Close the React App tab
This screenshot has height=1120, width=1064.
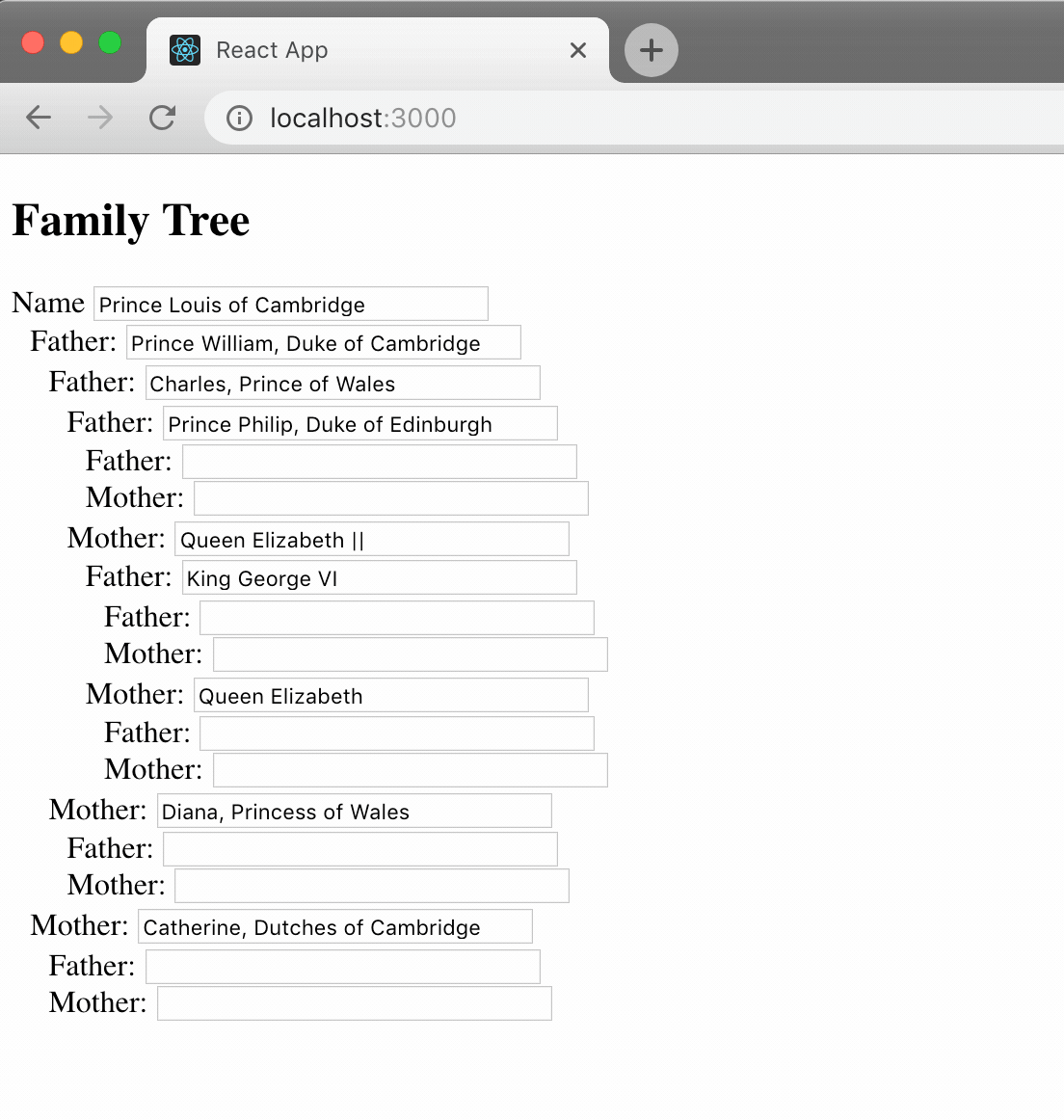point(577,50)
